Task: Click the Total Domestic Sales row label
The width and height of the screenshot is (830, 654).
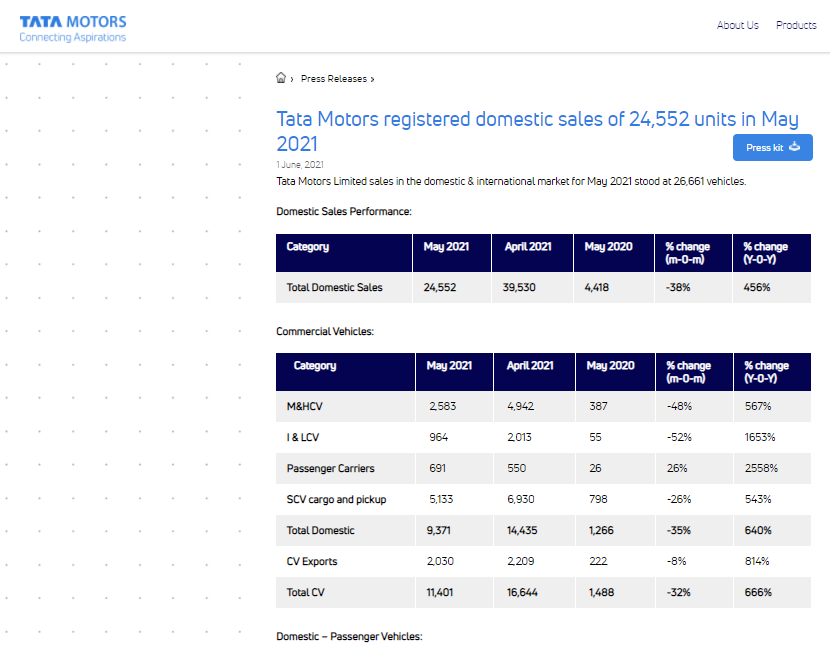Action: [x=334, y=288]
